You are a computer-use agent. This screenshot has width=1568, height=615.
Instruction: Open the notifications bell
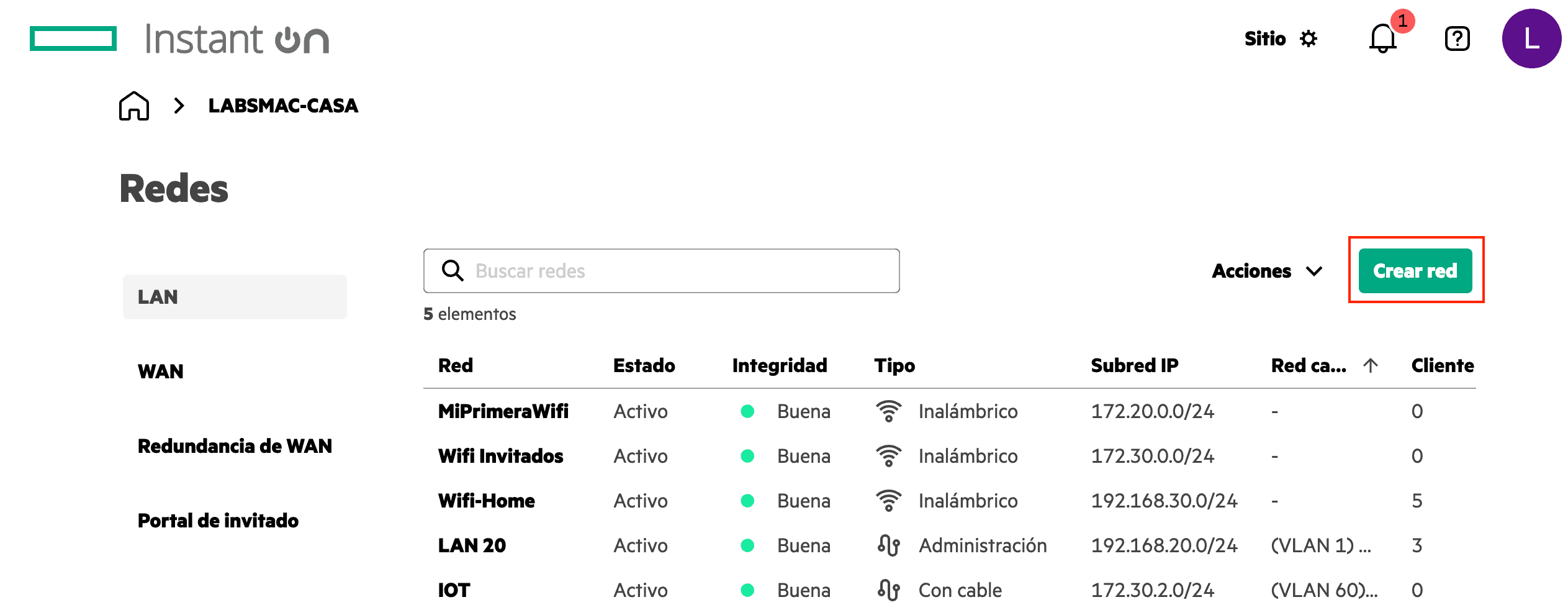[1382, 39]
